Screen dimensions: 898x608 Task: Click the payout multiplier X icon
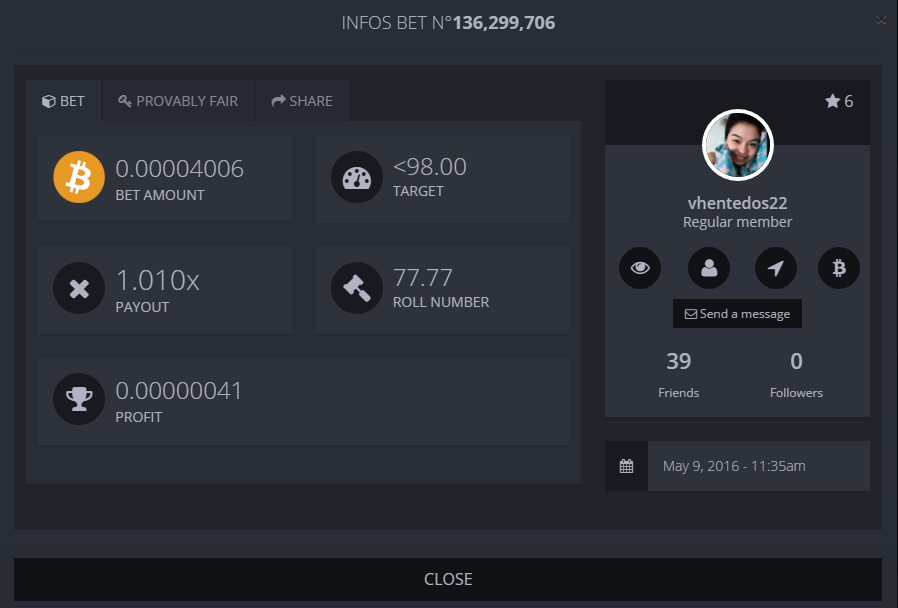(x=79, y=288)
